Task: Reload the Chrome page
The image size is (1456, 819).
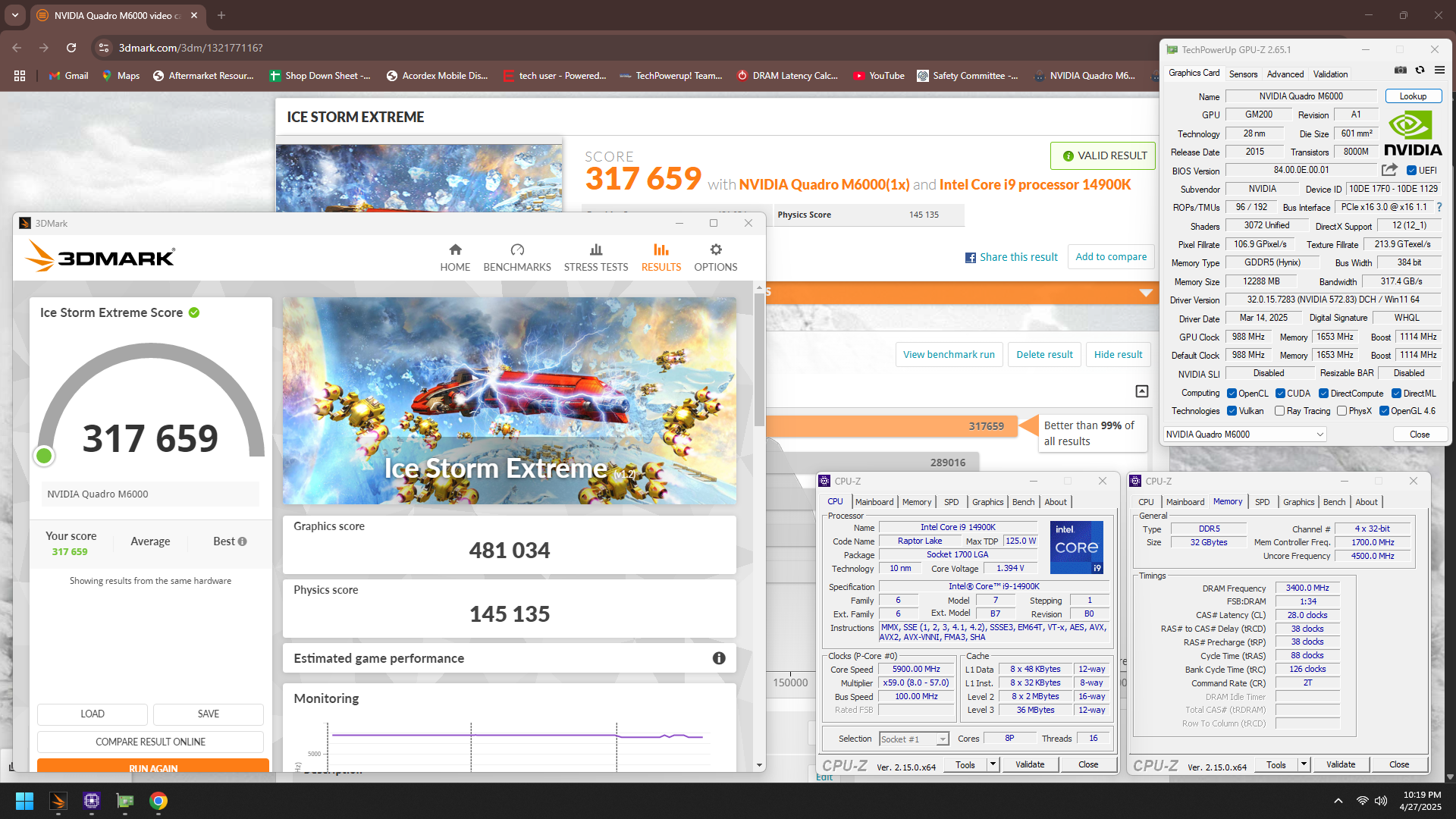Action: point(71,48)
